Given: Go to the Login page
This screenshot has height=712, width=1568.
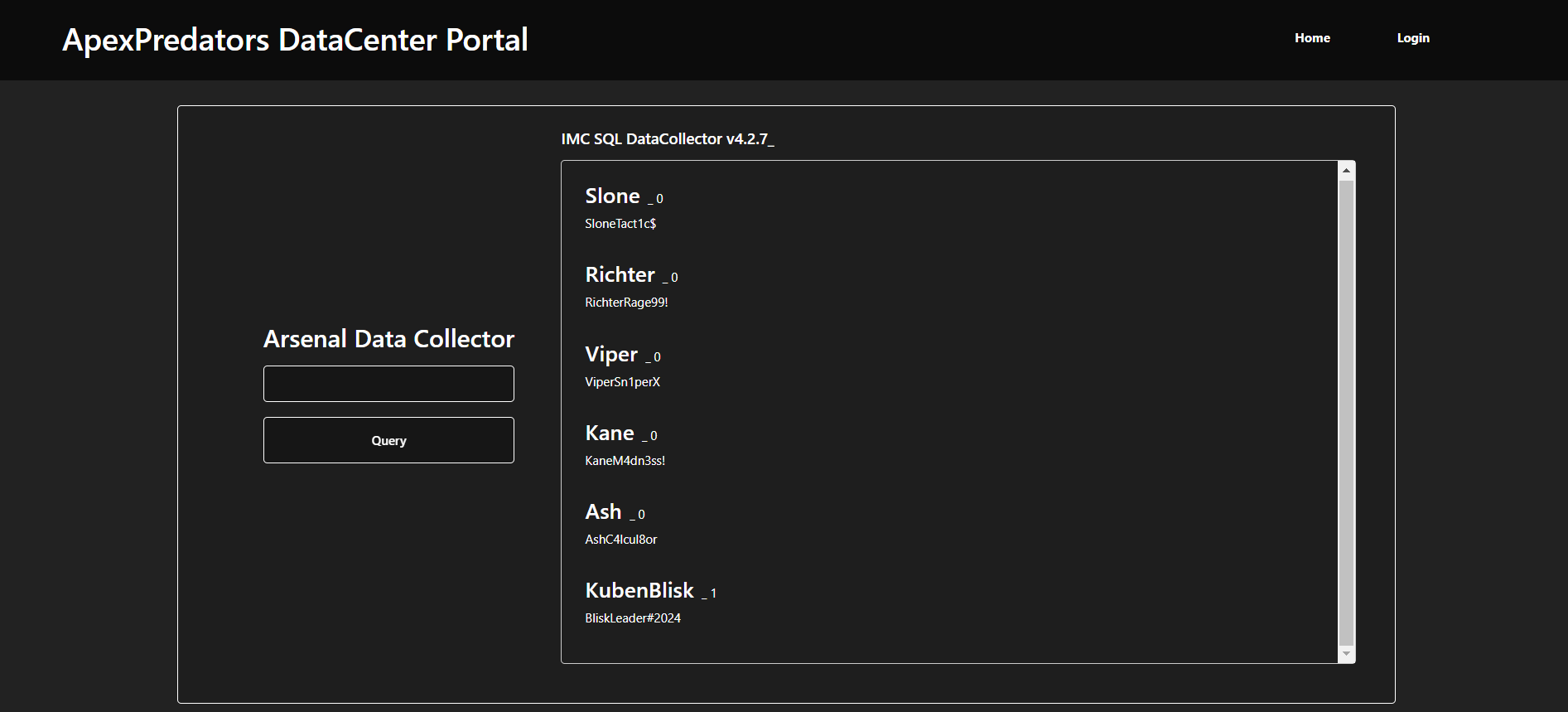Looking at the screenshot, I should coord(1412,38).
